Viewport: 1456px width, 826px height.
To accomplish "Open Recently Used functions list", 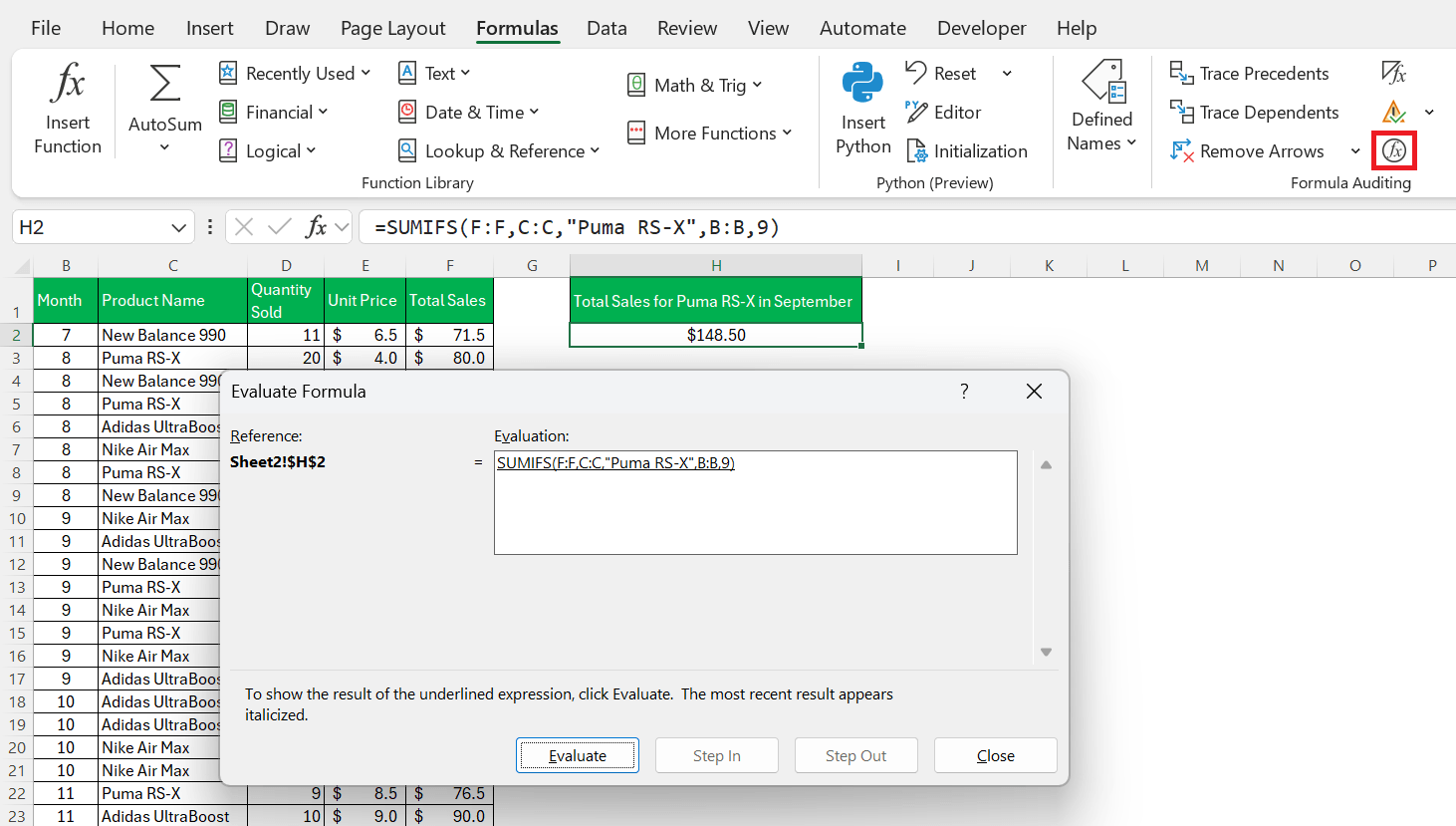I will pyautogui.click(x=295, y=73).
